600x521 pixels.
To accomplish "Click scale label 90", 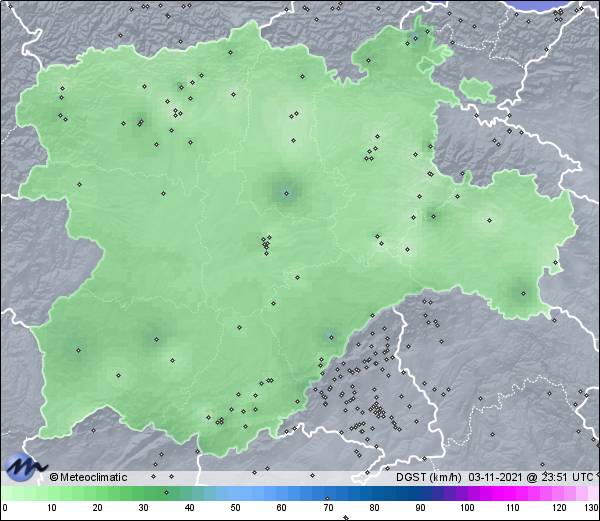I will [420, 507].
